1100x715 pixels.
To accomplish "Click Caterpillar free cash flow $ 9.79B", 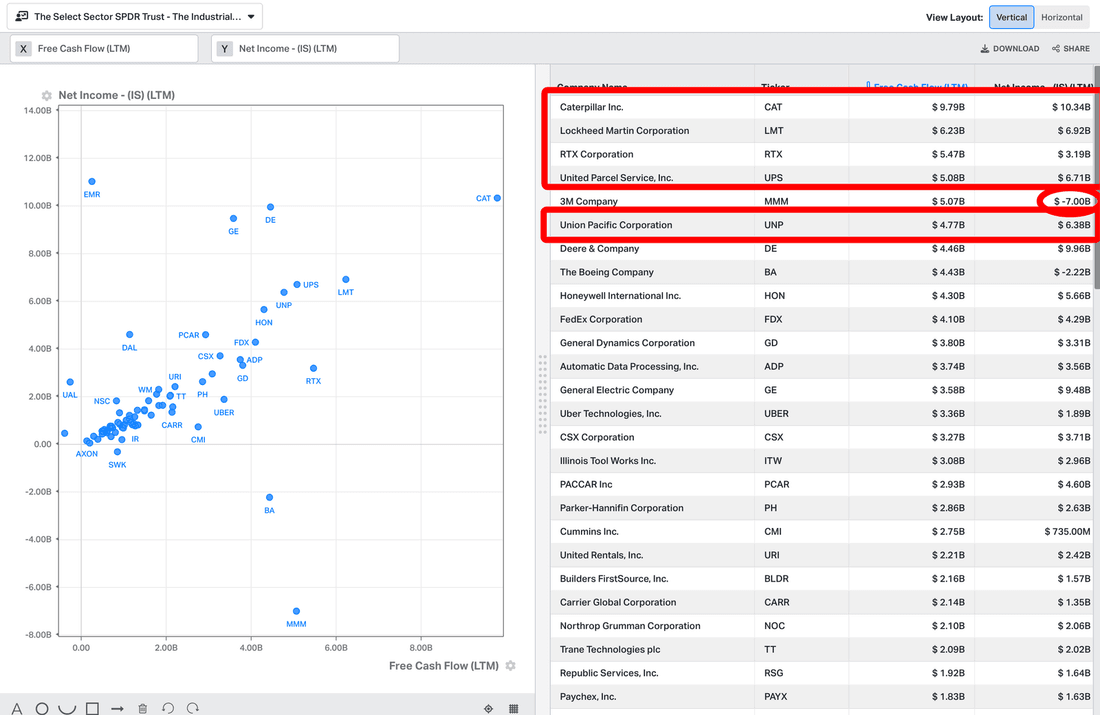I will pos(948,107).
